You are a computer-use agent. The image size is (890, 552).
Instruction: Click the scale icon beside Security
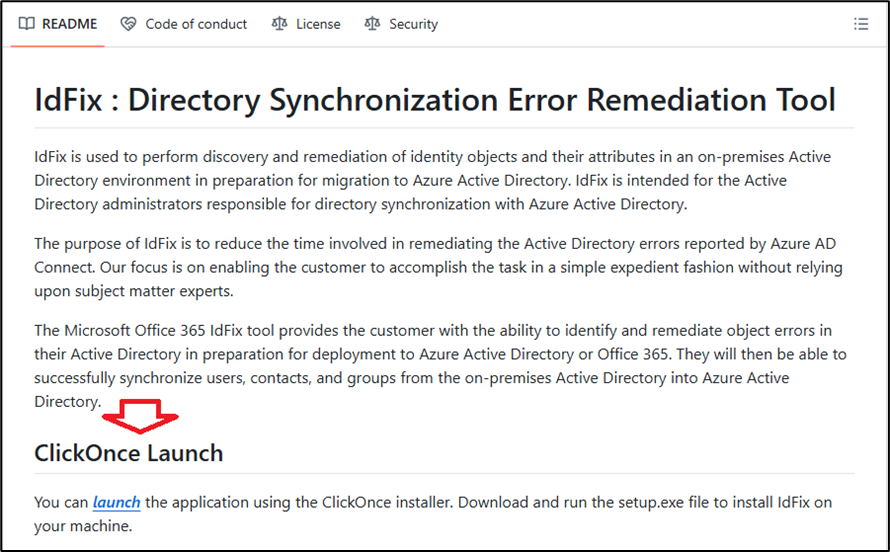[x=373, y=24]
